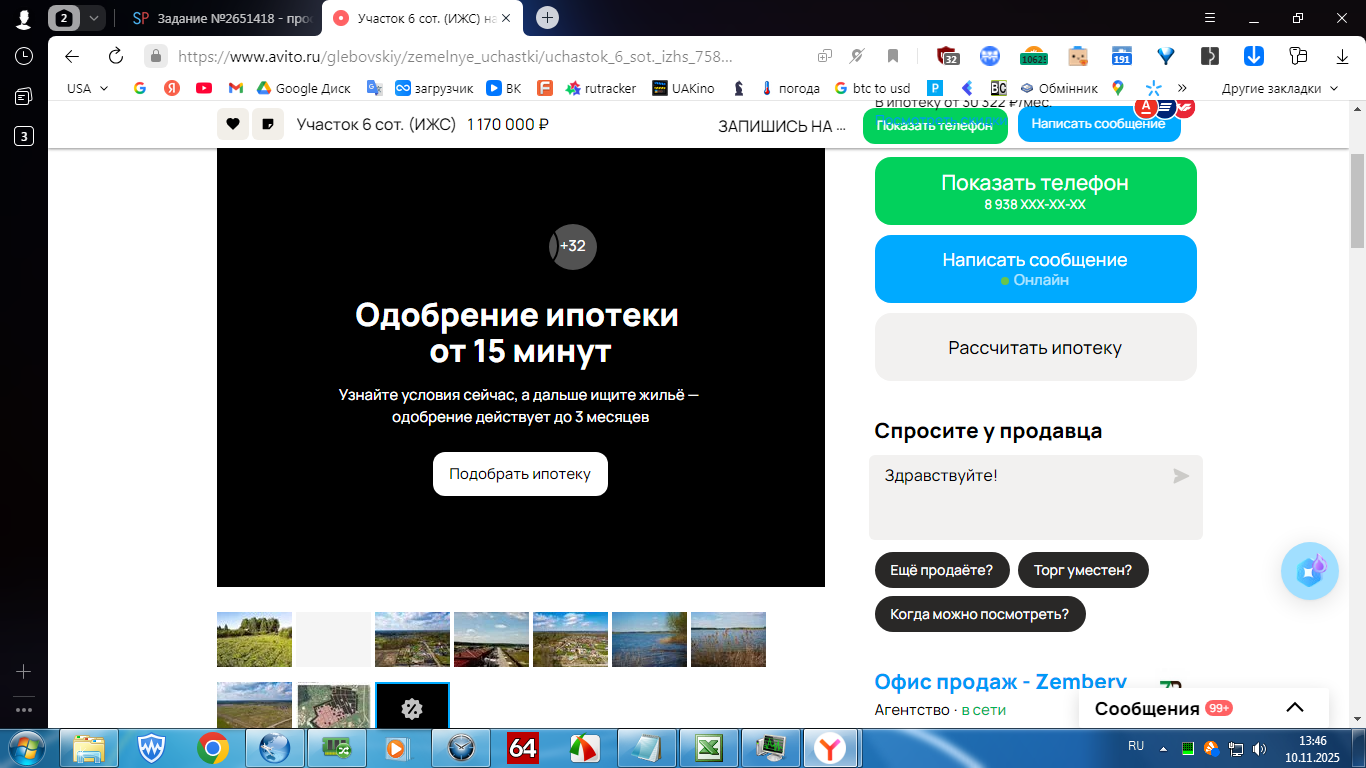Select the lake with reeds thumbnail
The width and height of the screenshot is (1366, 768).
pos(728,639)
